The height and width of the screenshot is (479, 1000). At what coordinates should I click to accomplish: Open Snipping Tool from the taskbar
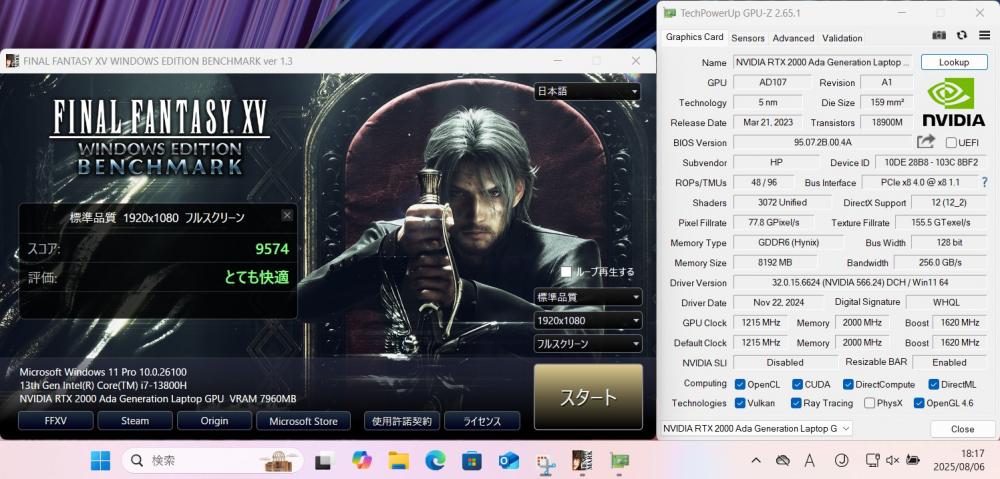point(545,461)
